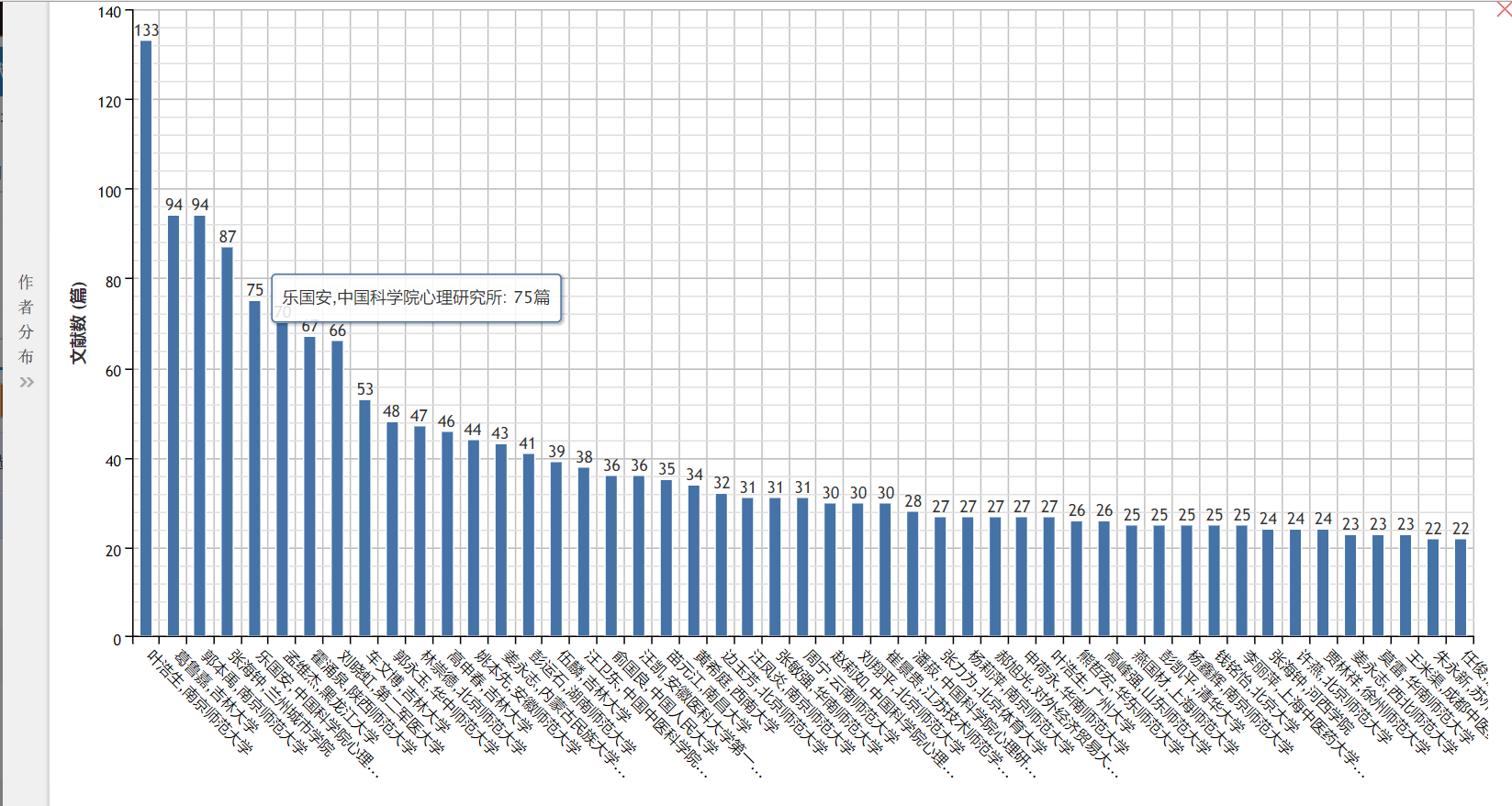Screen dimensions: 1512x806
Task: Click the bar for 张敏强 华南师范大学
Action: (775, 567)
